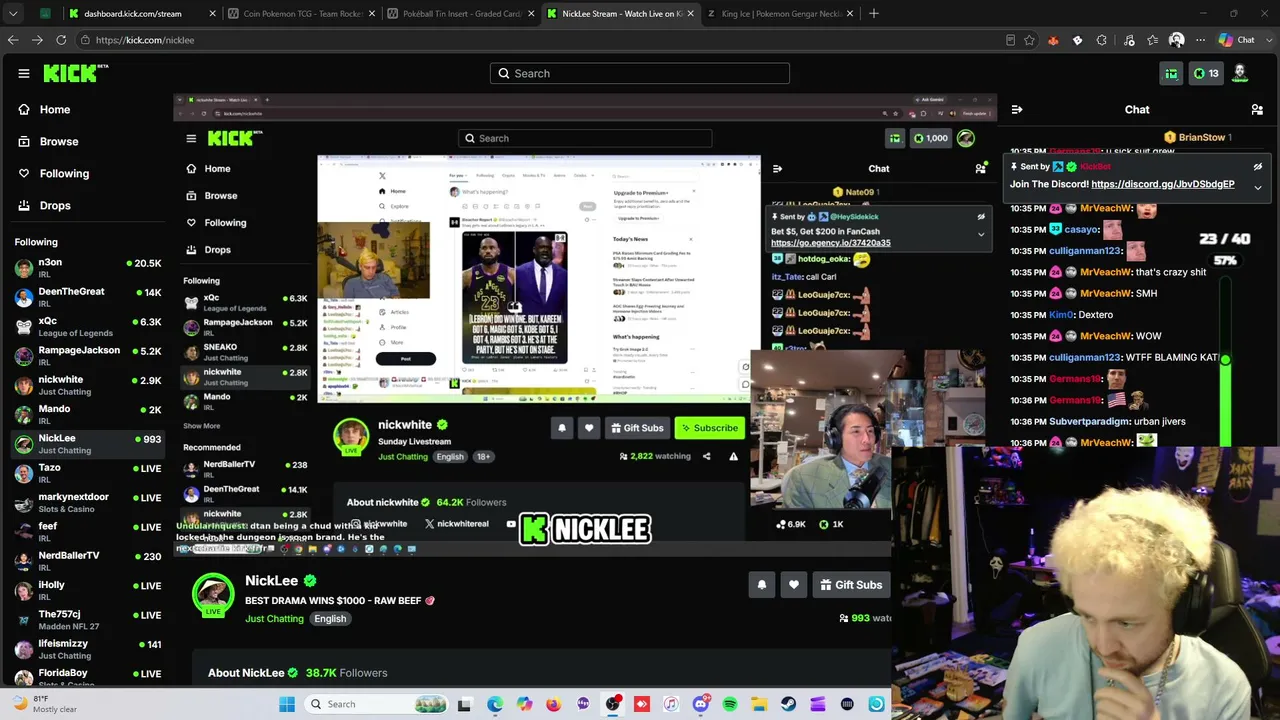This screenshot has height=720, width=1280.
Task: Switch to the Coin Pokemon TCG tab
Action: 301,14
